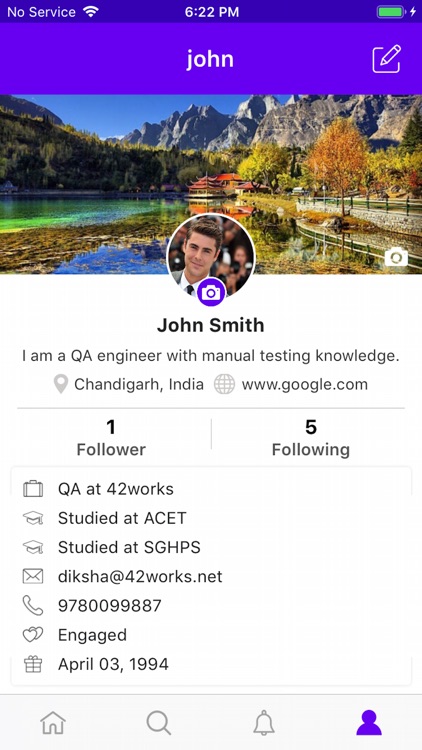Tap phone number 9780099887
Screen dimensions: 422x750
click(x=110, y=606)
